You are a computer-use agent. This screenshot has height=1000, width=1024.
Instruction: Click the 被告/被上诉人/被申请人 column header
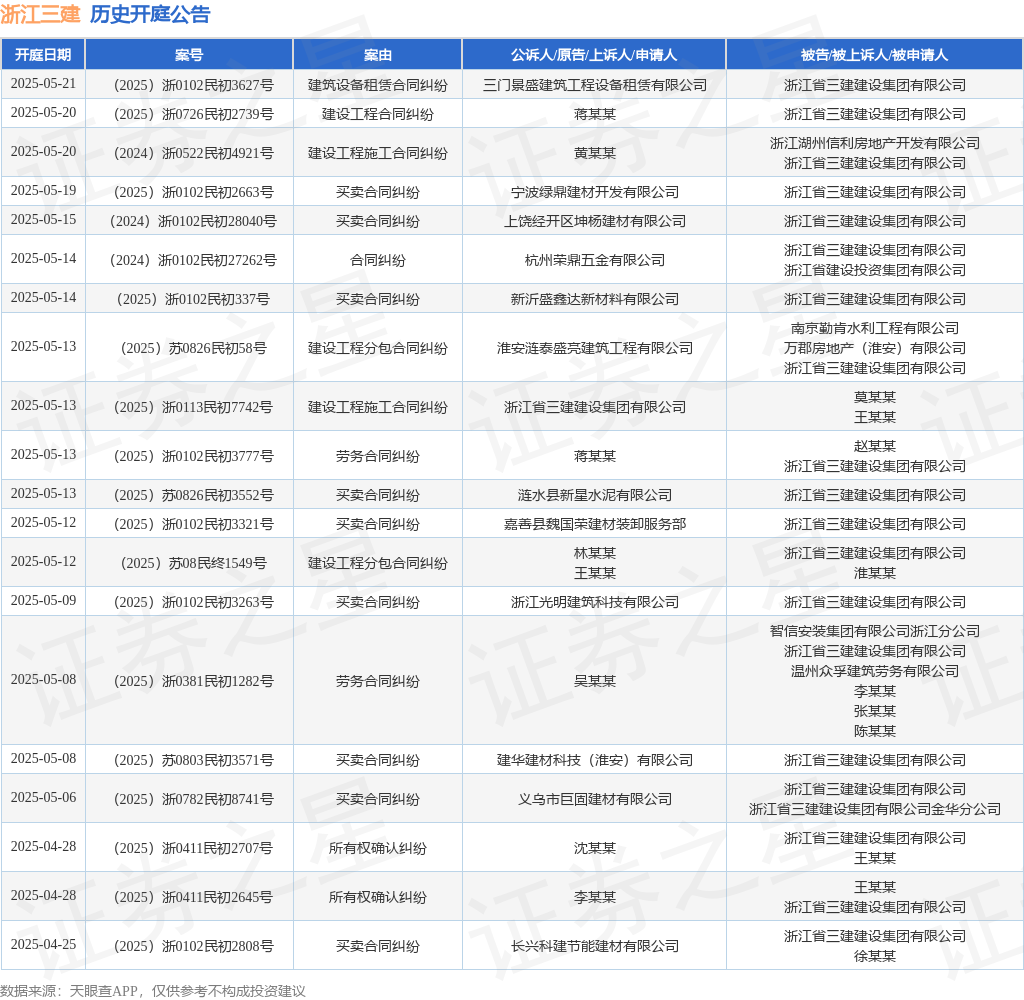(x=874, y=55)
